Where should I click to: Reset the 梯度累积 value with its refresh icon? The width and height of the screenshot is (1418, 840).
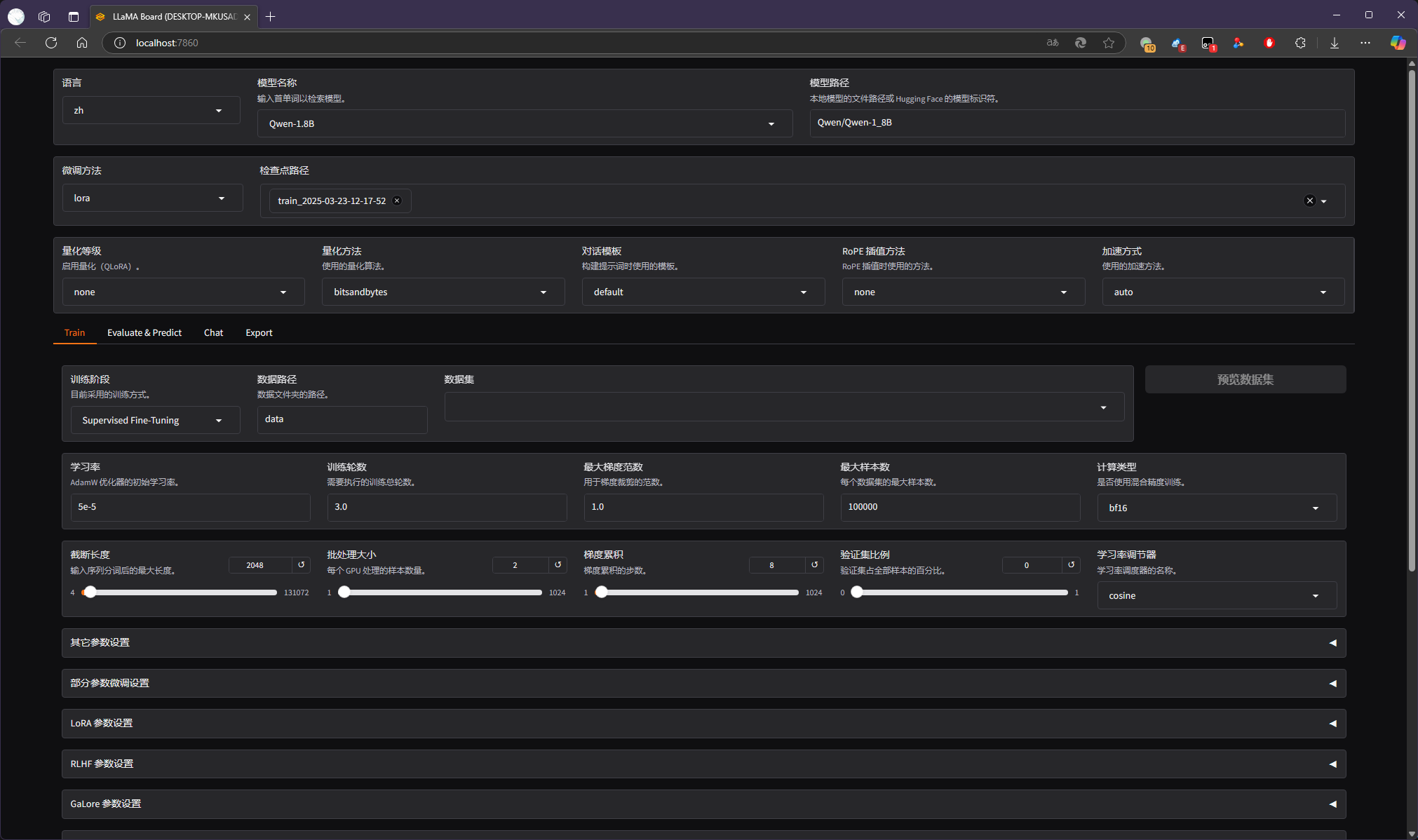(x=815, y=564)
